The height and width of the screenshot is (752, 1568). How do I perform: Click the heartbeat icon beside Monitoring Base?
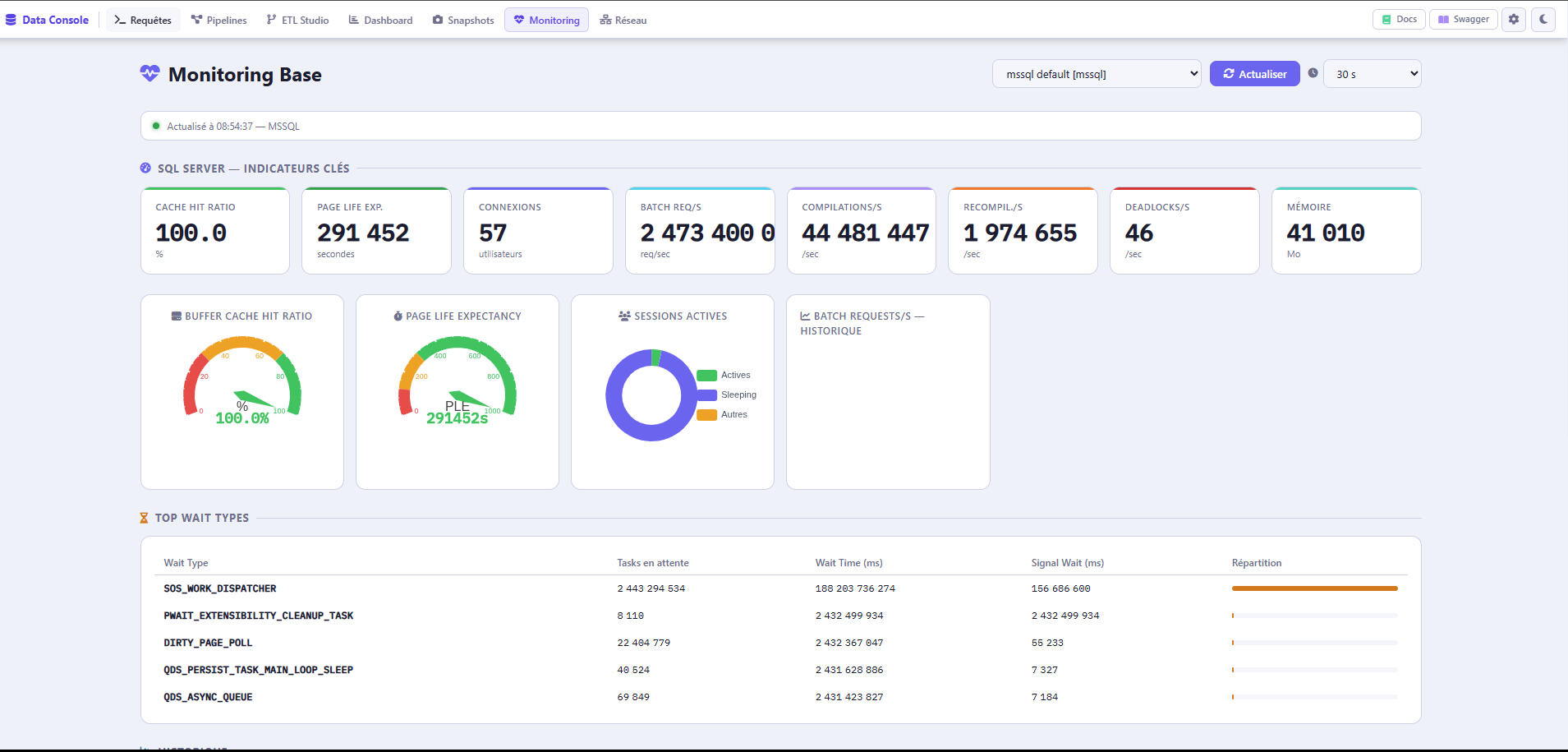[149, 74]
